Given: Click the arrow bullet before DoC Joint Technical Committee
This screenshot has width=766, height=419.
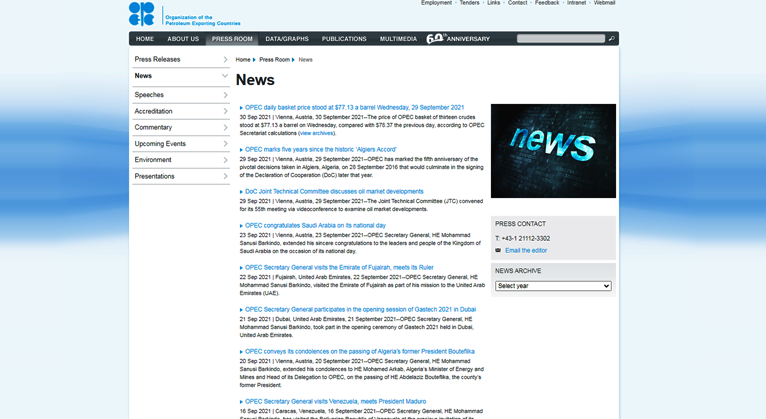Looking at the screenshot, I should pyautogui.click(x=241, y=192).
